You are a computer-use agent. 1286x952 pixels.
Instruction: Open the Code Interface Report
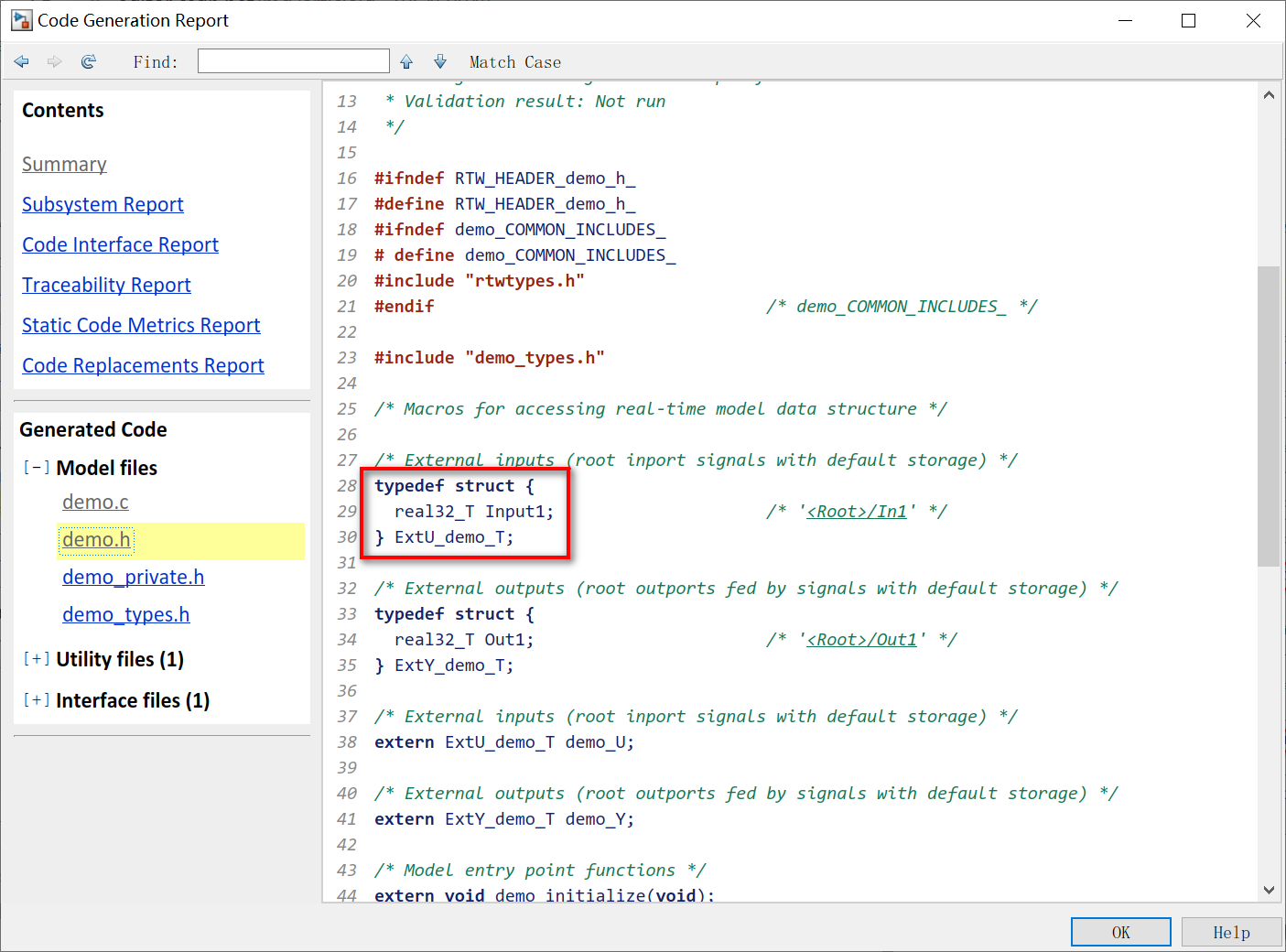(x=120, y=245)
